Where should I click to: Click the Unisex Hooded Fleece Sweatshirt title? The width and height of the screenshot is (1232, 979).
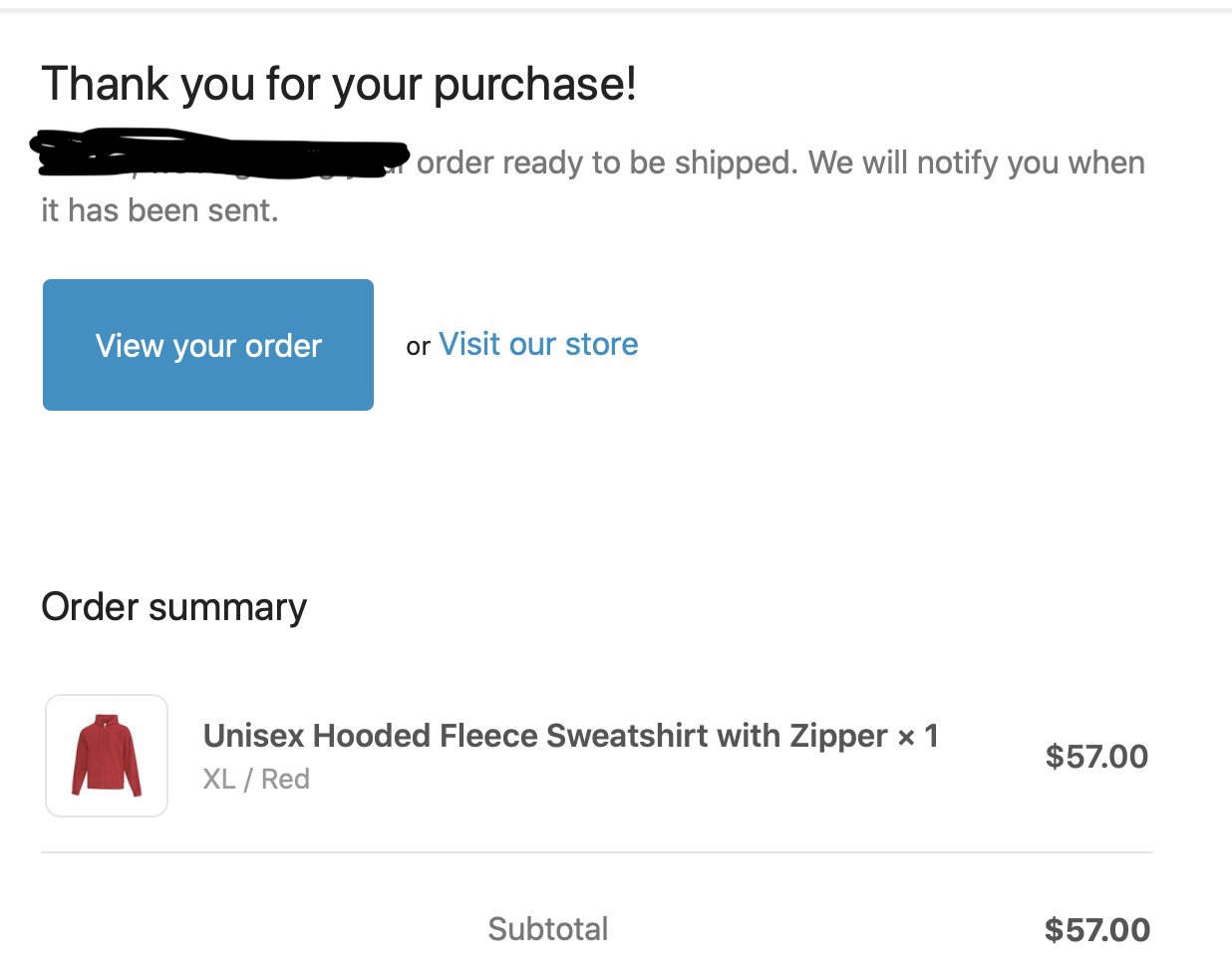544,736
